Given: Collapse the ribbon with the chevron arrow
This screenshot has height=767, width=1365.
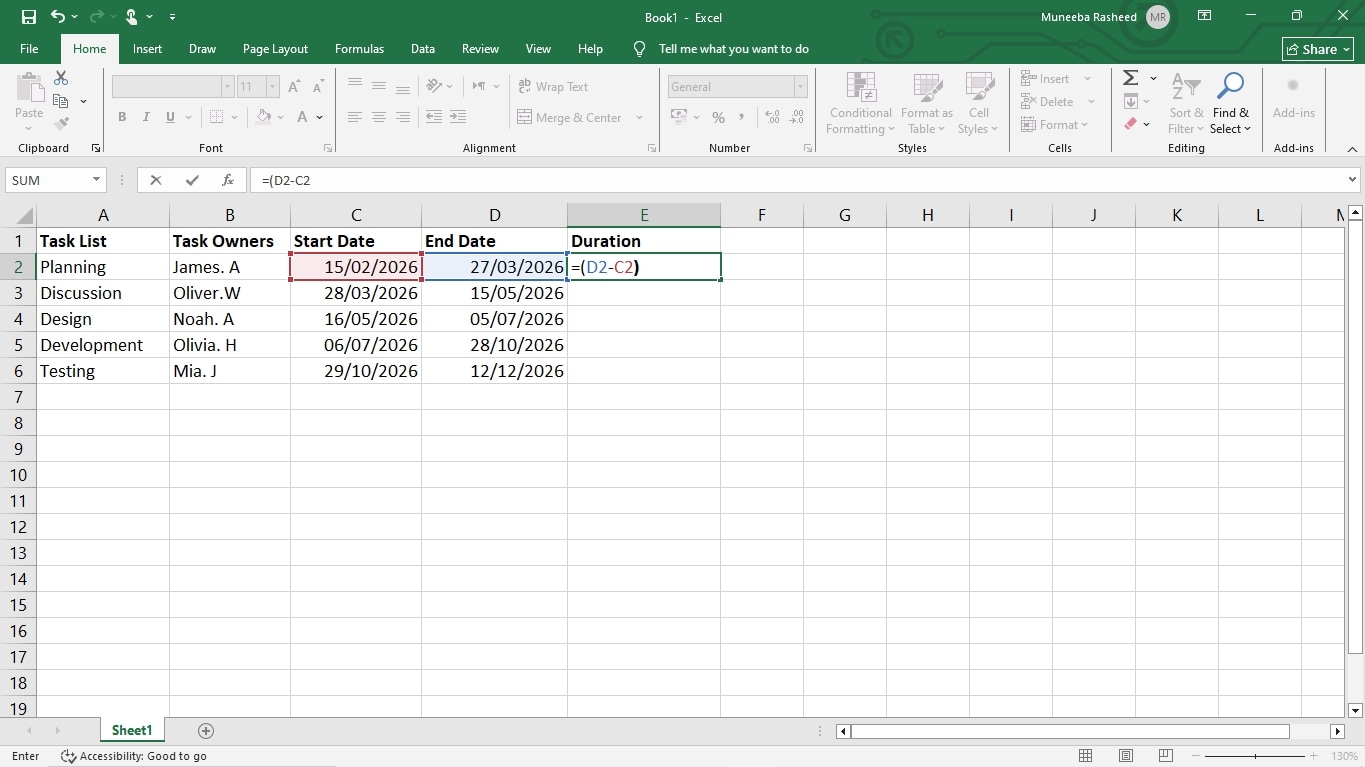Looking at the screenshot, I should point(1352,148).
